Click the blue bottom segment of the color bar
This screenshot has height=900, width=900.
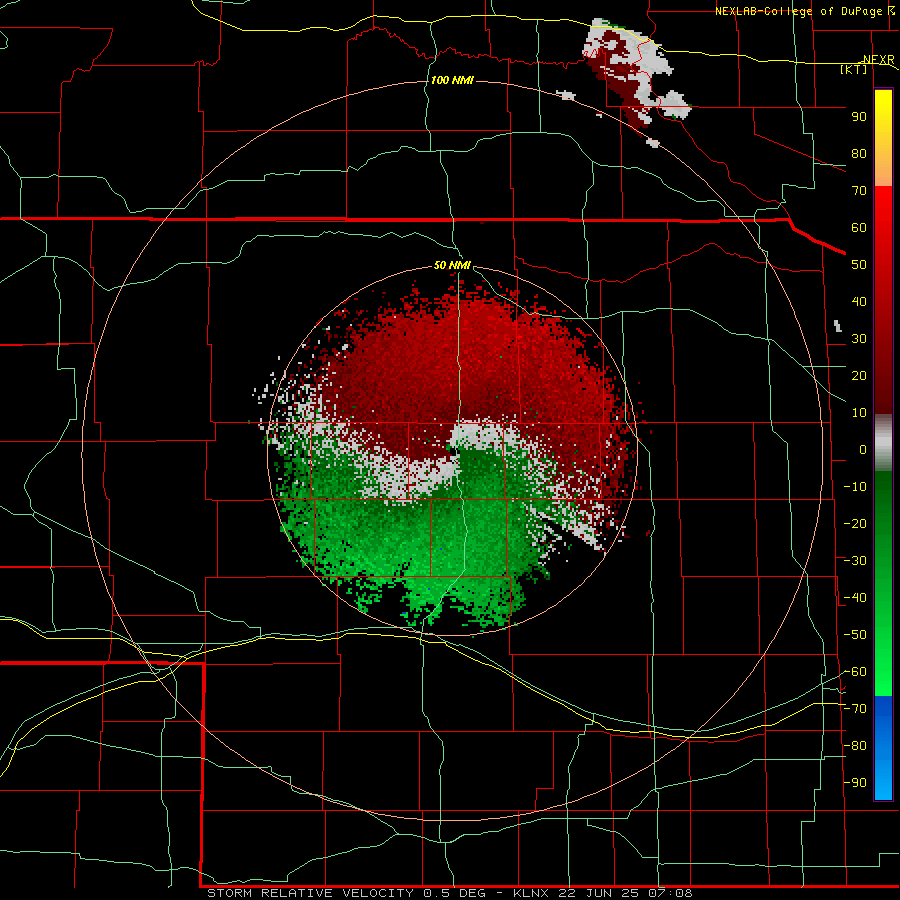tap(883, 748)
